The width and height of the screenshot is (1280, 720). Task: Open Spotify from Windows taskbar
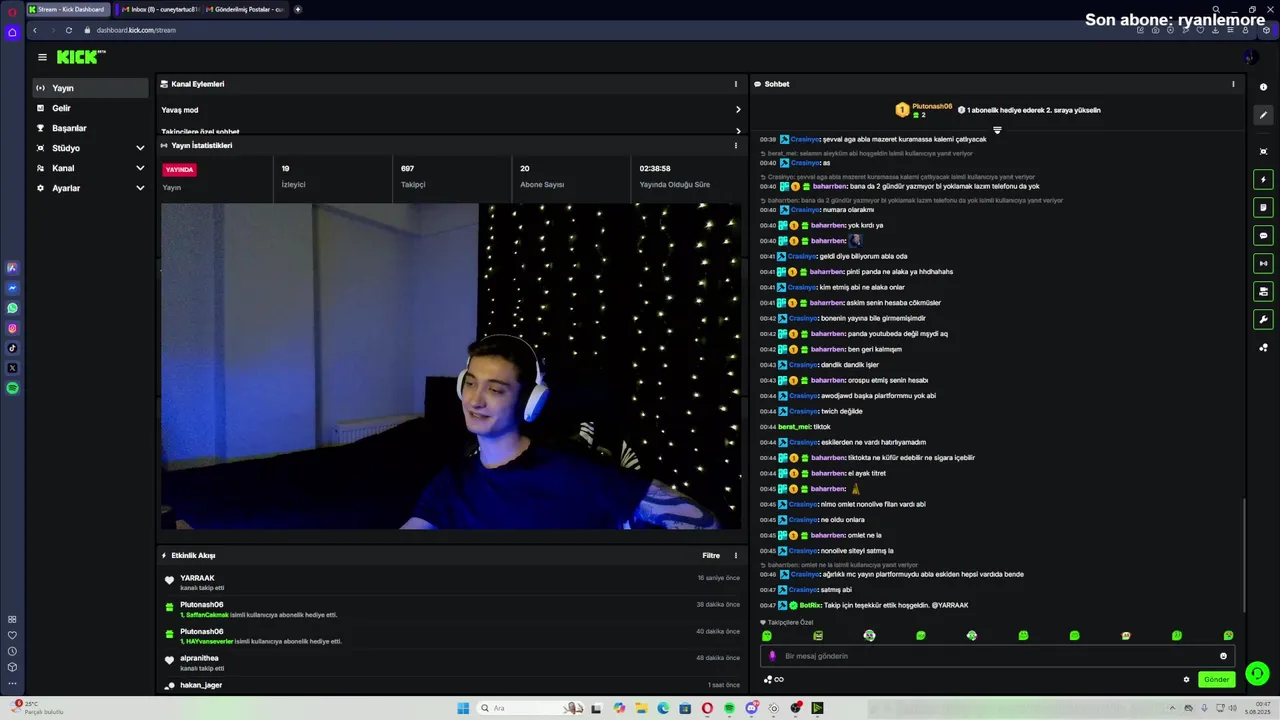729,708
